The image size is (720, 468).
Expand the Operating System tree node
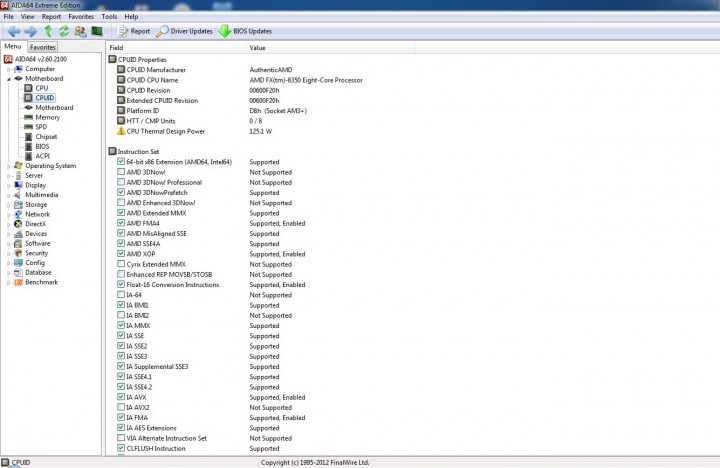click(8, 166)
